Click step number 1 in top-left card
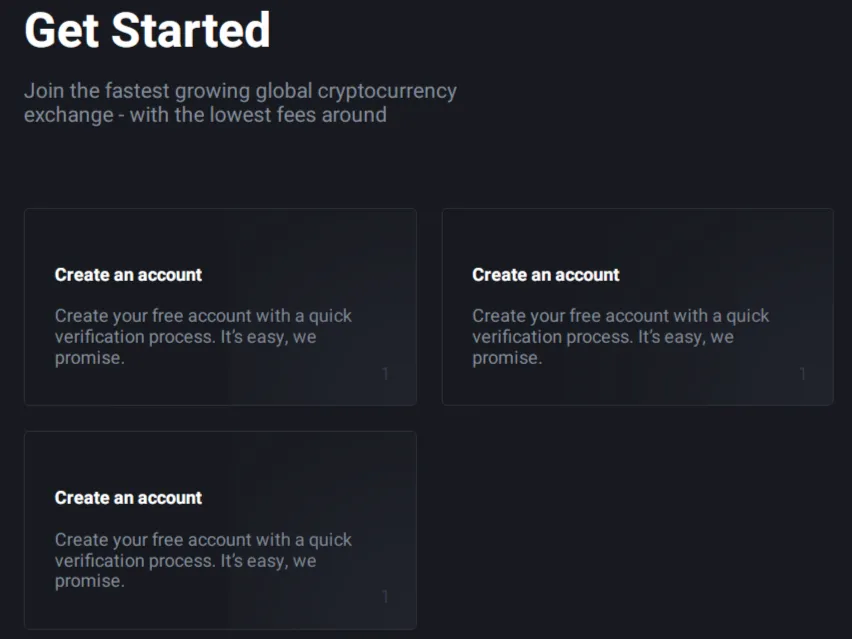This screenshot has width=852, height=639. 385,374
